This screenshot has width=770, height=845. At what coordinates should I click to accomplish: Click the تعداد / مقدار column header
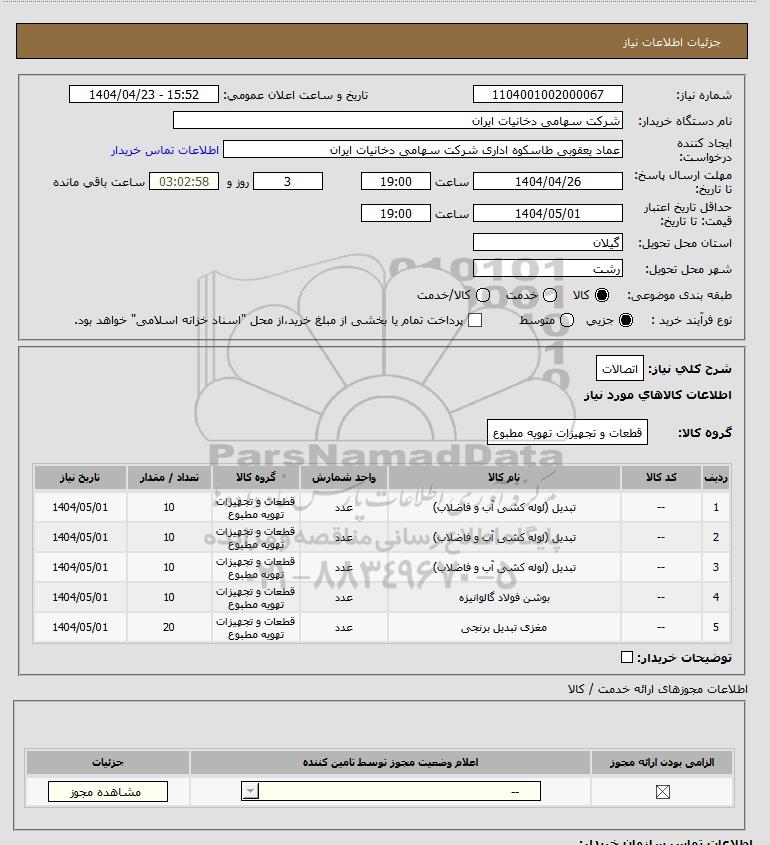[x=169, y=477]
